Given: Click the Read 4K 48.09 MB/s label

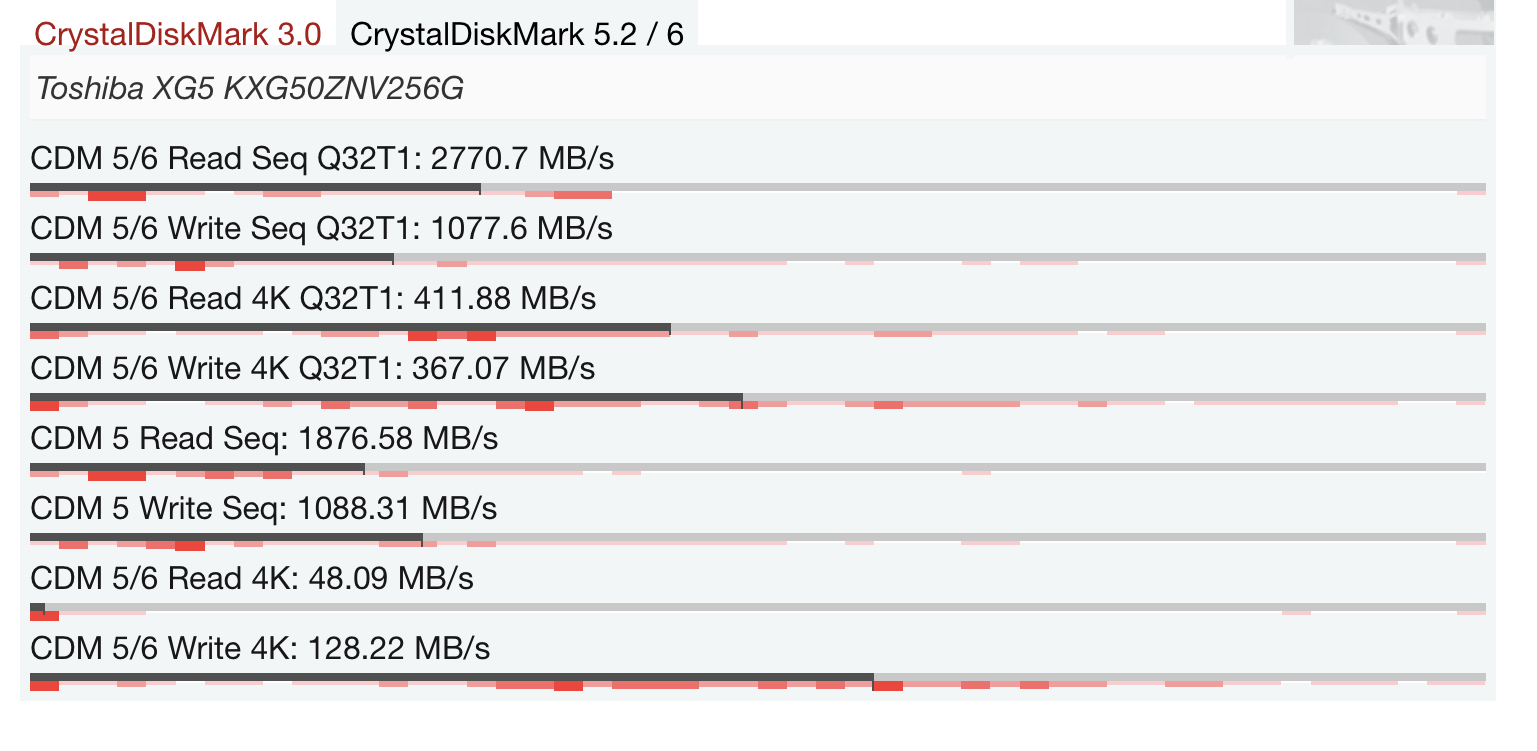Looking at the screenshot, I should [x=253, y=579].
